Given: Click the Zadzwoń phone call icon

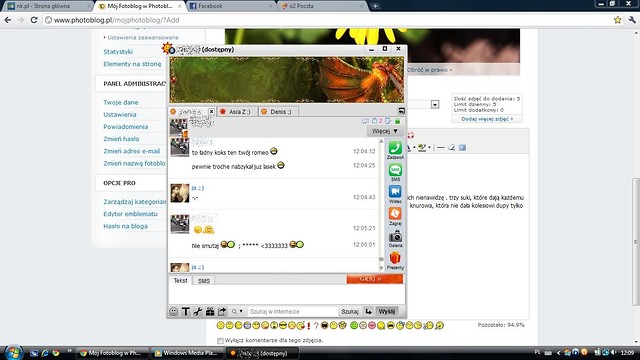Looking at the screenshot, I should coord(395,148).
